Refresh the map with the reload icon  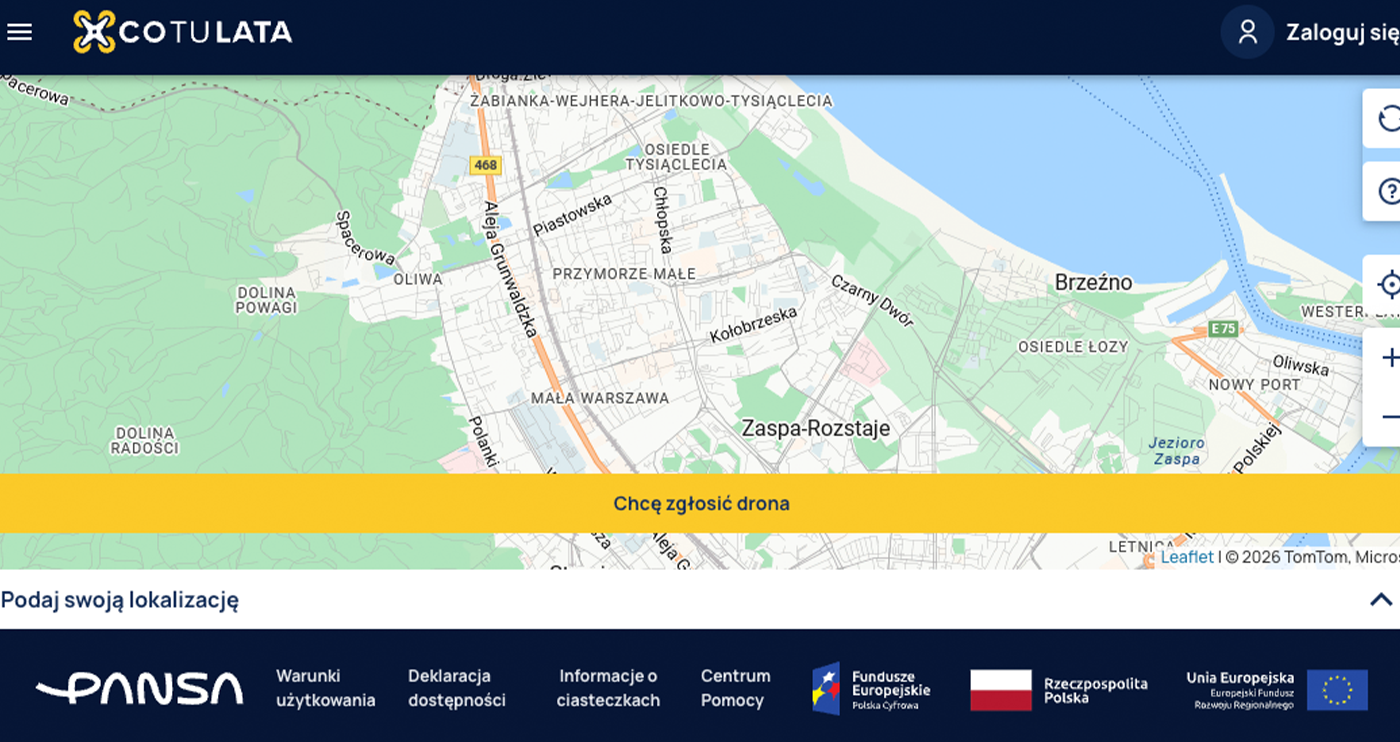[x=1389, y=120]
